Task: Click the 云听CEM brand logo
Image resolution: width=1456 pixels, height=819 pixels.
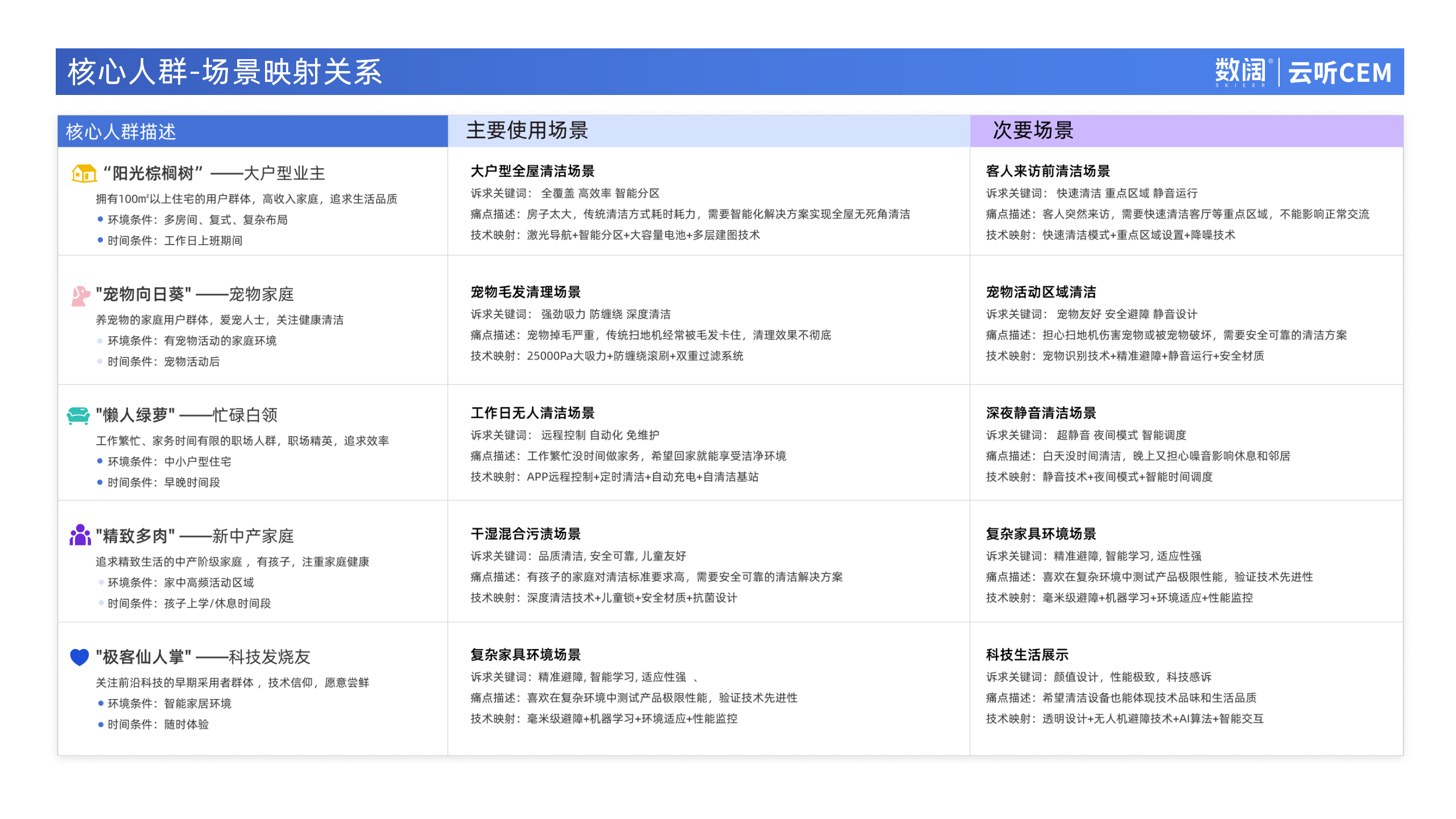Action: coord(1339,73)
